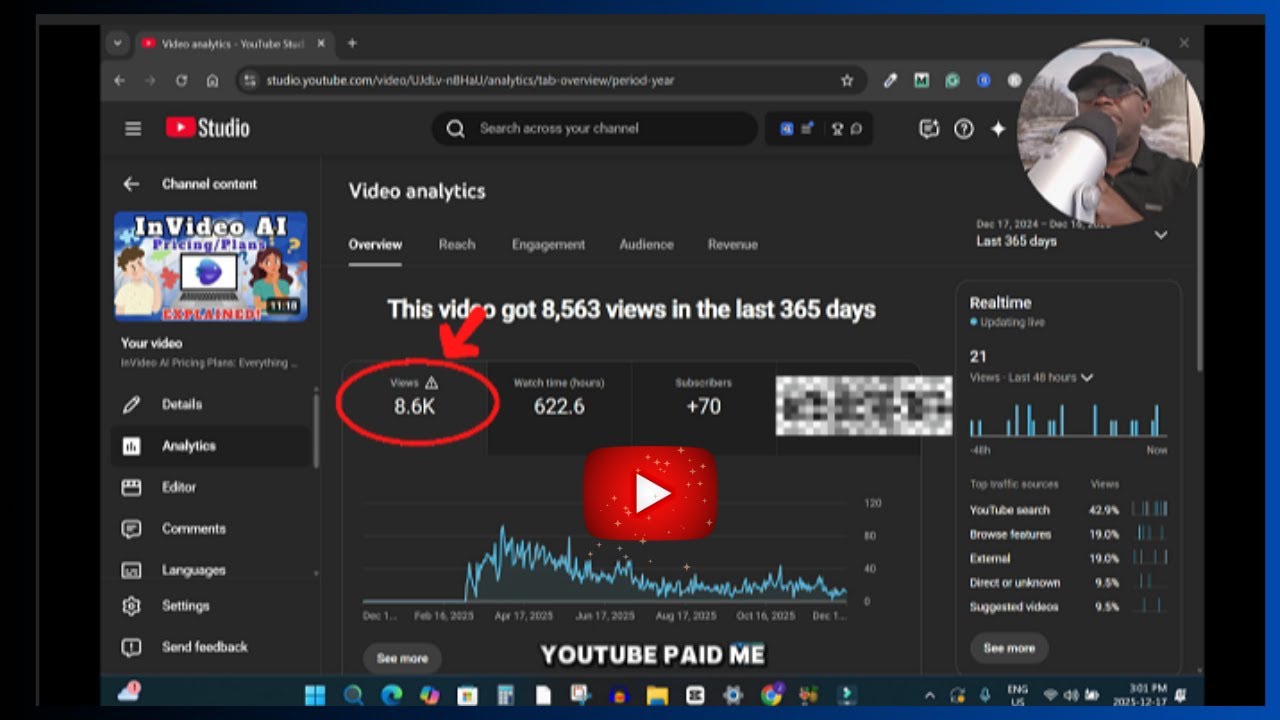
Task: Click the Comments icon in sidebar
Action: (x=131, y=529)
